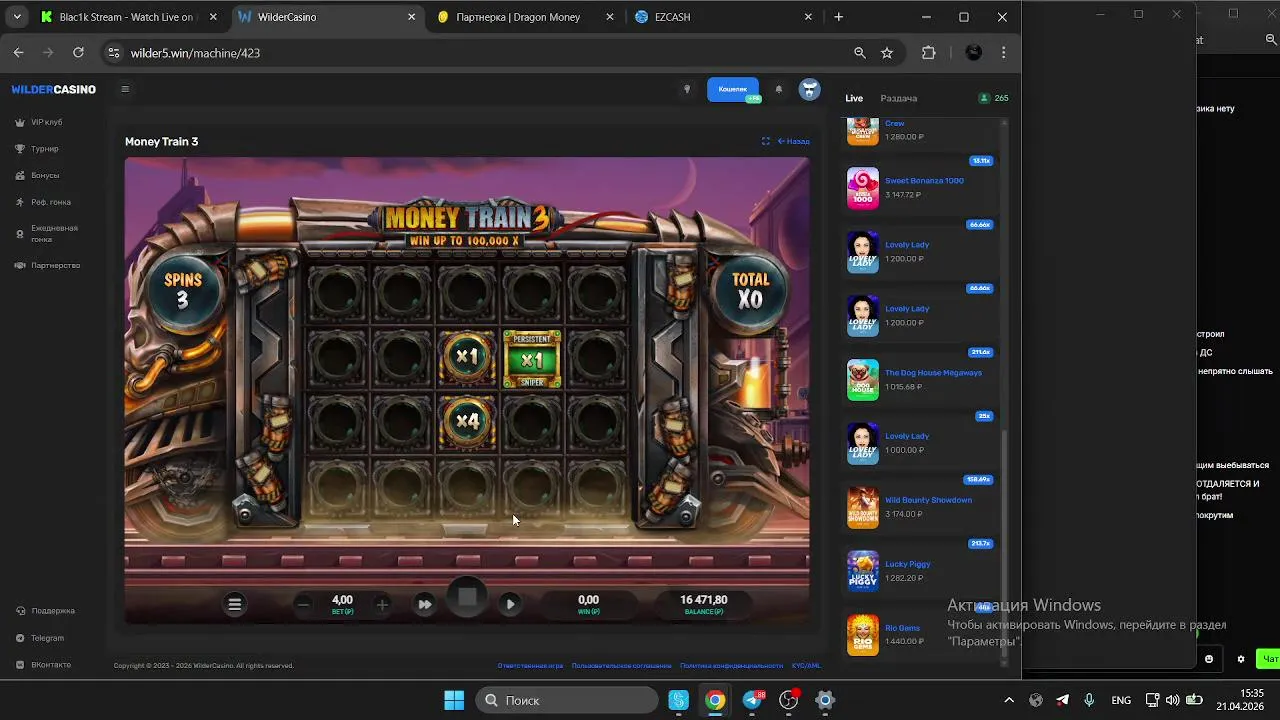
Task: Open Lovely Lady entry with 1 000.00 ₽
Action: point(920,443)
